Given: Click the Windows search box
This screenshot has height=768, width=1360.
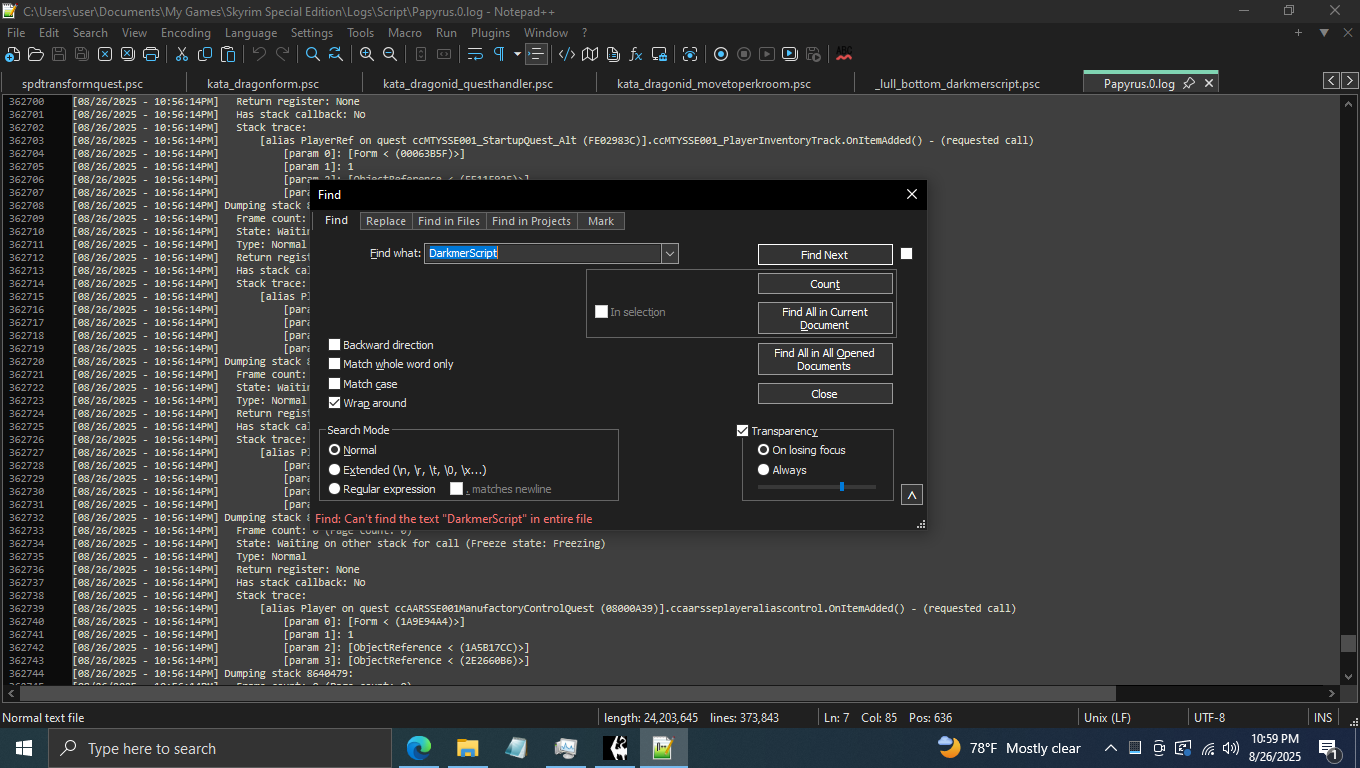Looking at the screenshot, I should [219, 748].
